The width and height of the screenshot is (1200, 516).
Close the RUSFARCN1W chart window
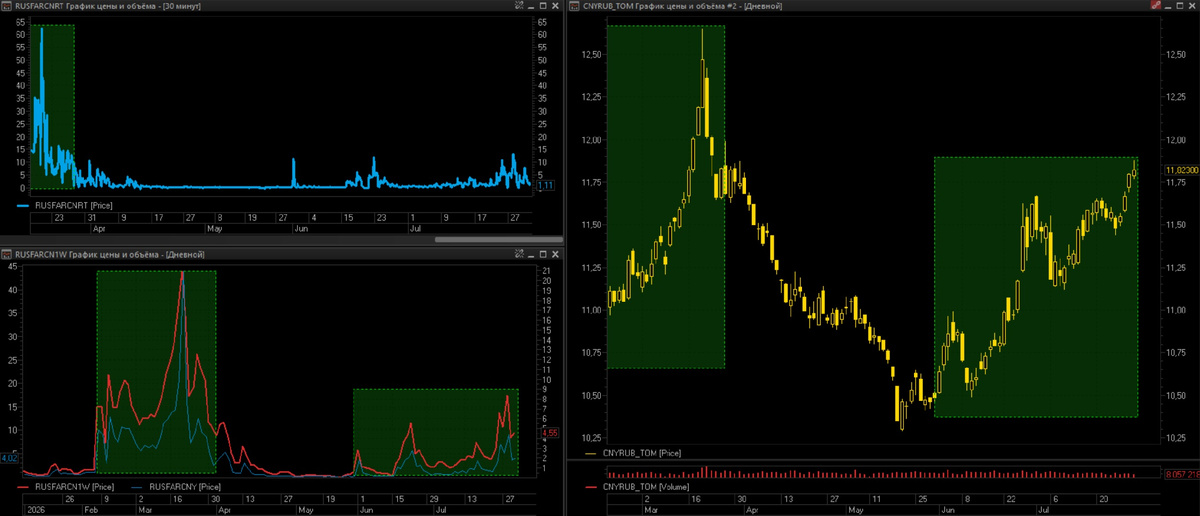point(556,255)
